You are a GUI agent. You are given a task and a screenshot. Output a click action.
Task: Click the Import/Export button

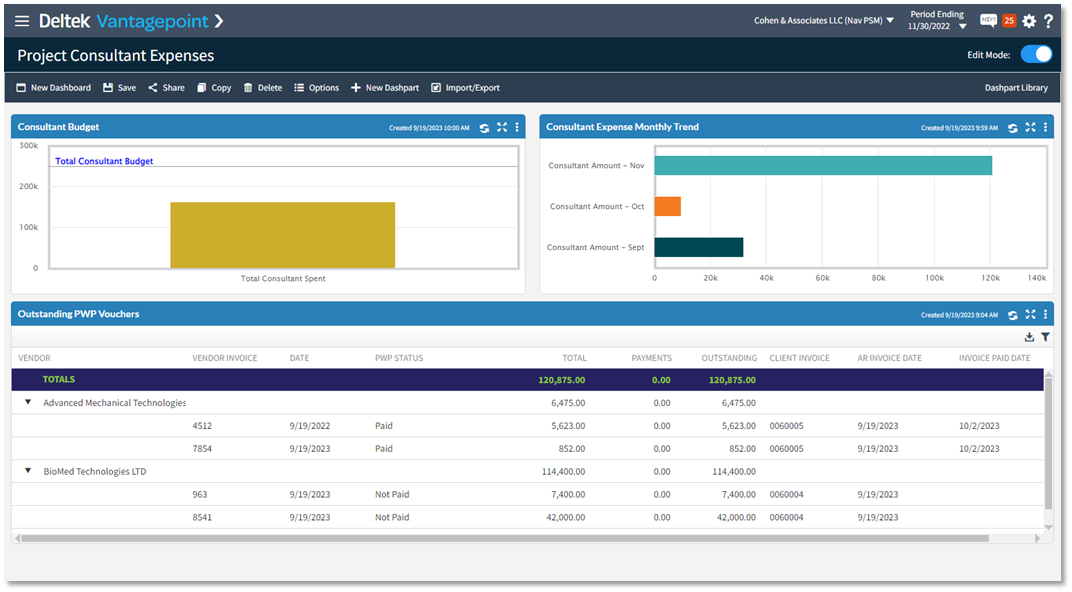click(465, 88)
